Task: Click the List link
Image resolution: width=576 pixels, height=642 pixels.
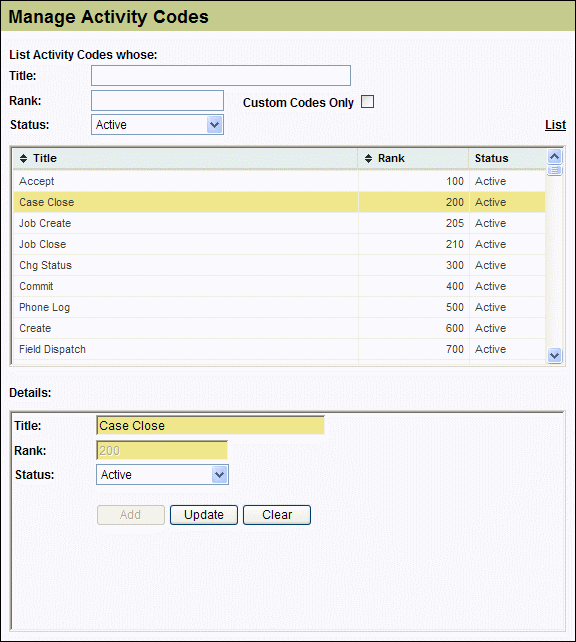Action: coord(555,125)
